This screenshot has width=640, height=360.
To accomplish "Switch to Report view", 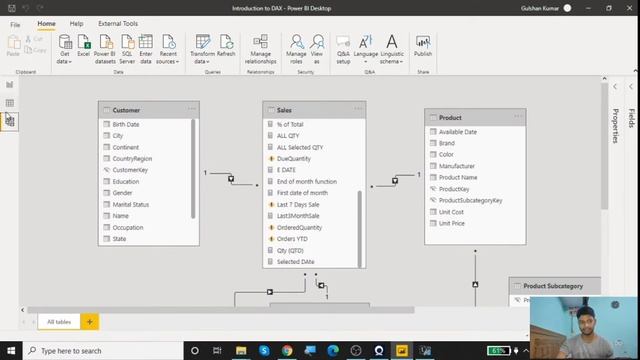I will pos(9,85).
